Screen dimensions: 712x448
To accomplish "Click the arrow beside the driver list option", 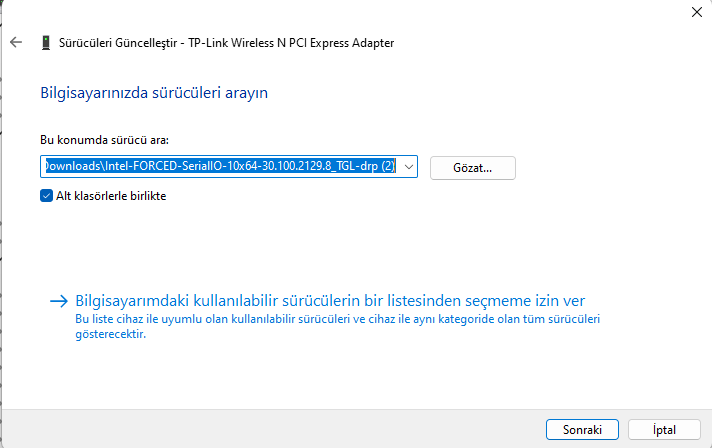I will click(59, 301).
